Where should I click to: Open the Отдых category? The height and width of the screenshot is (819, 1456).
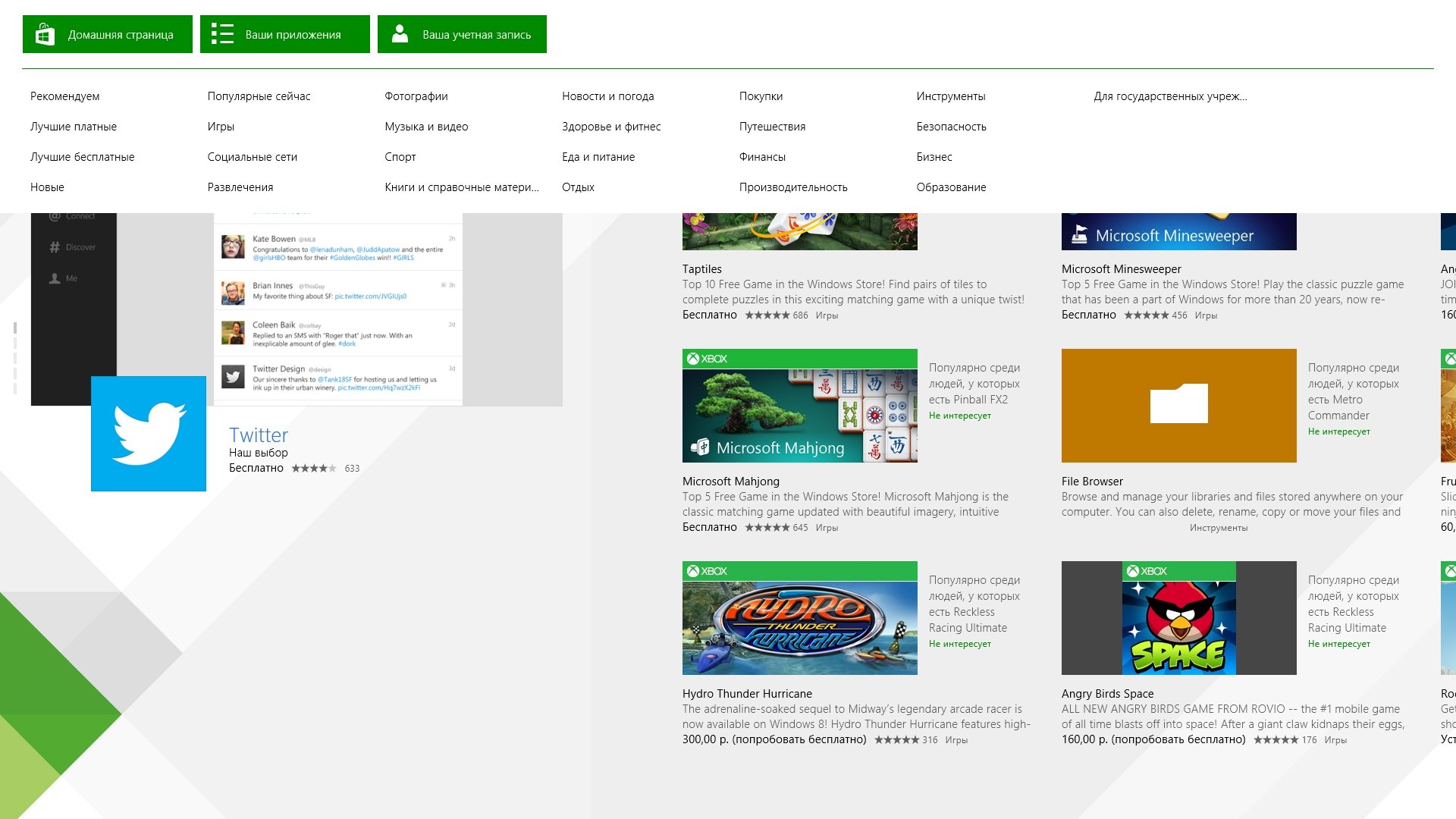(x=578, y=187)
